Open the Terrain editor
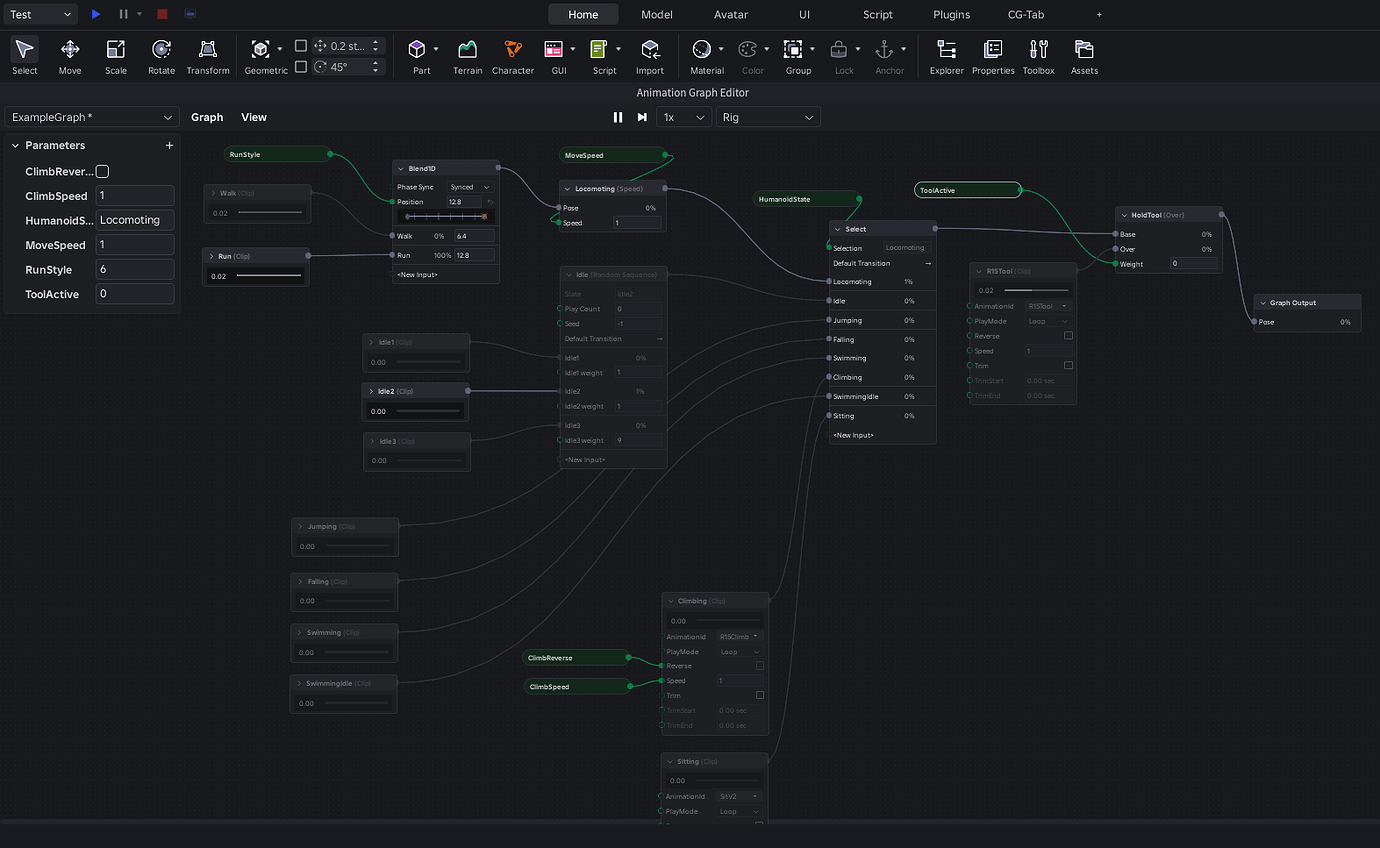 pos(467,56)
